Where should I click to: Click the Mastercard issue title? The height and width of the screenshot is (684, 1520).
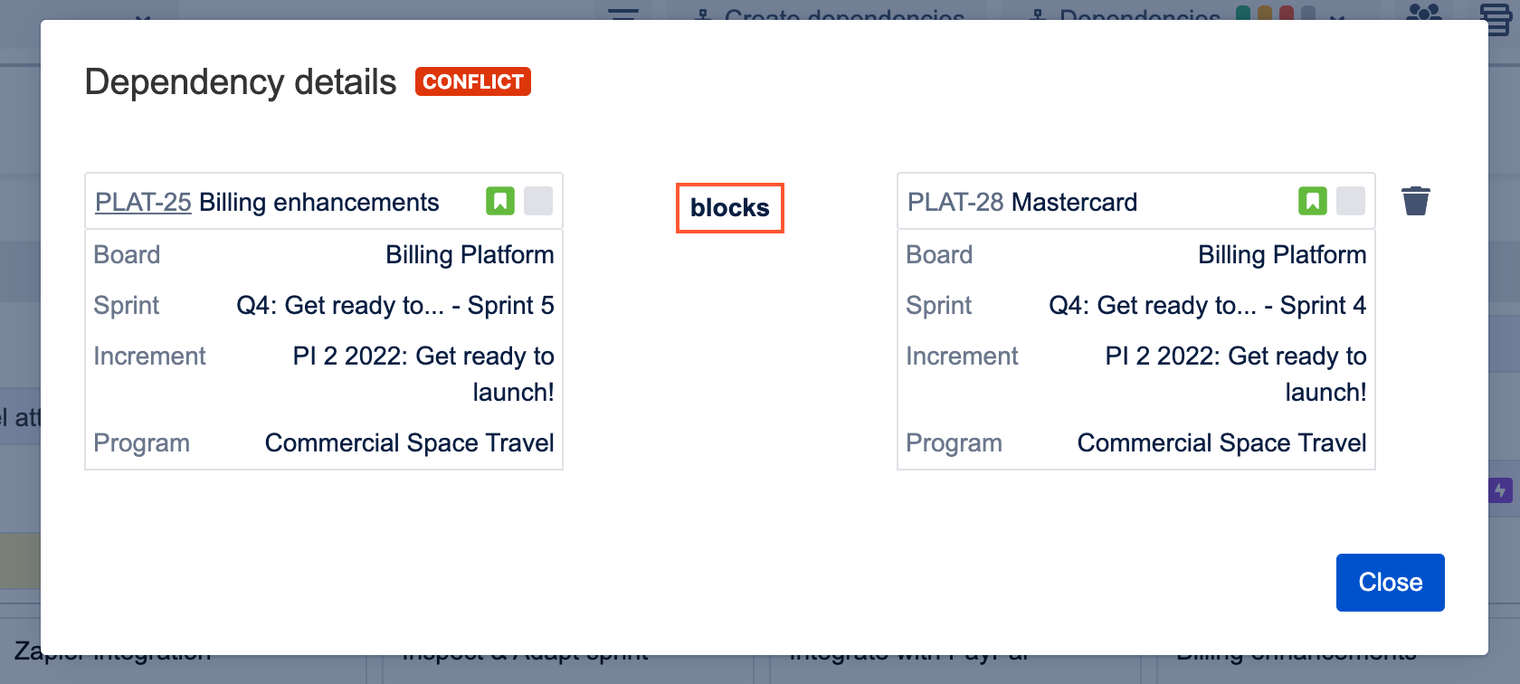pyautogui.click(x=1074, y=202)
